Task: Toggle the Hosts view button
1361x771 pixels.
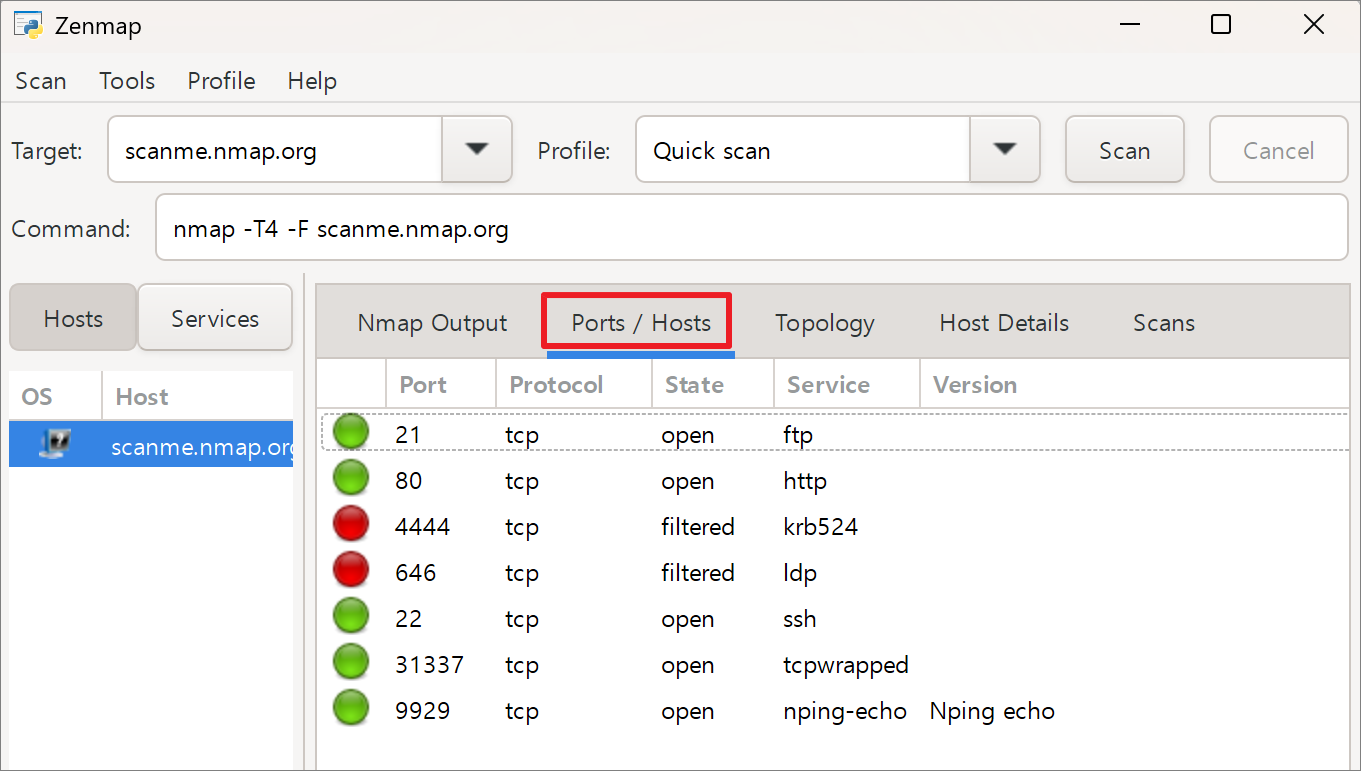Action: tap(73, 318)
